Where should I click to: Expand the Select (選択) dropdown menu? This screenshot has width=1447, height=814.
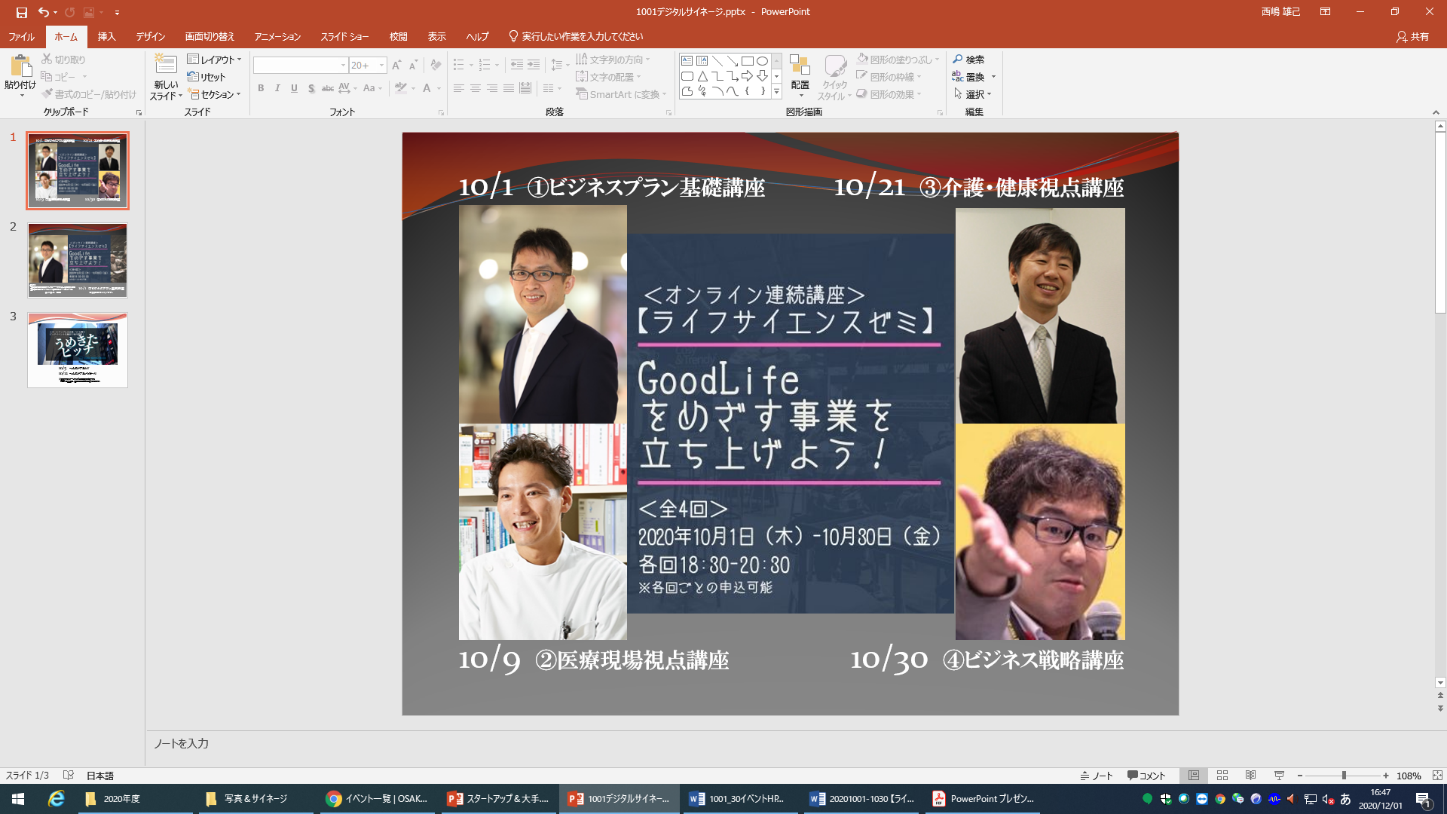974,94
